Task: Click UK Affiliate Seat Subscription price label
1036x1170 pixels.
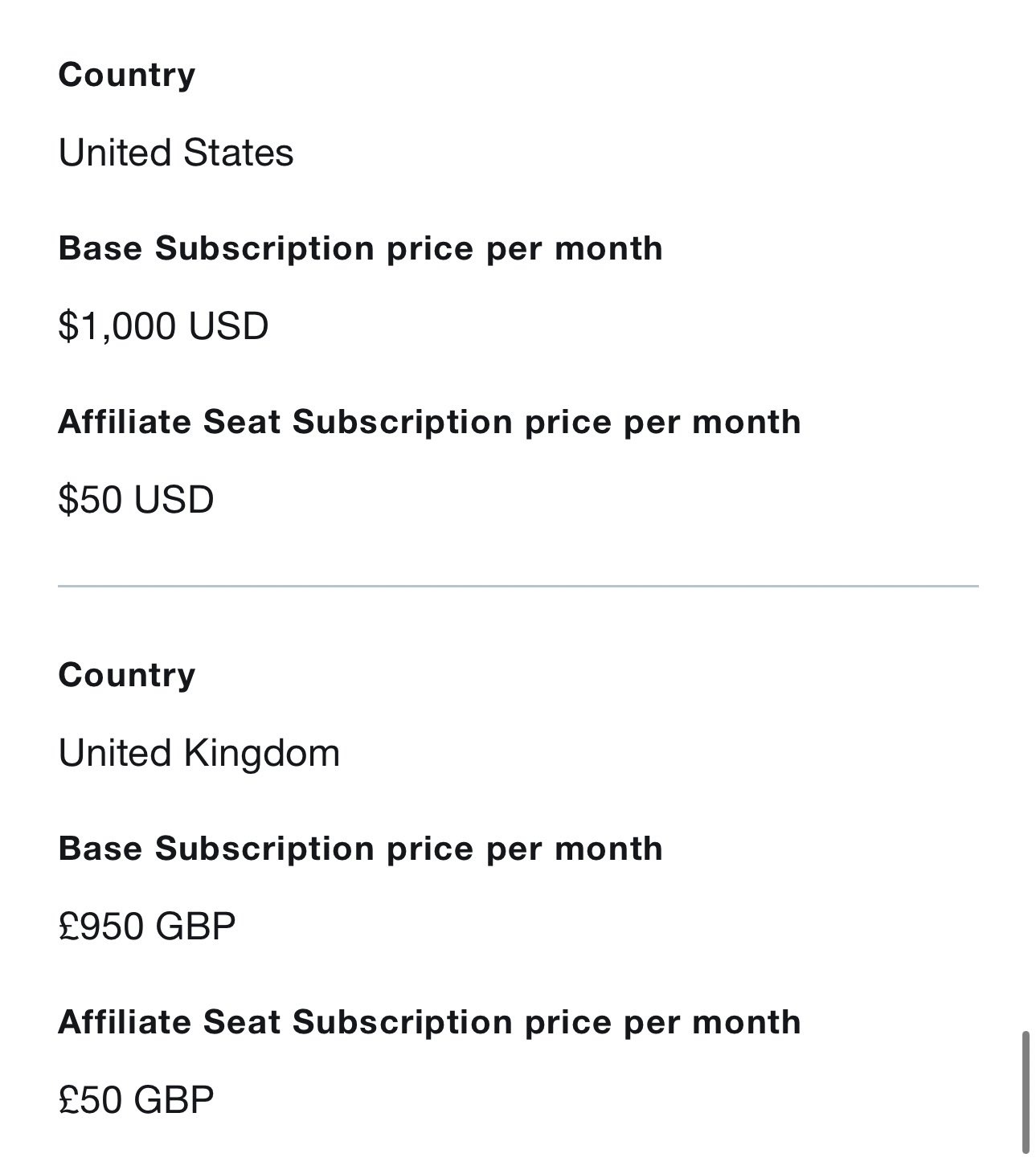Action: coord(430,1022)
